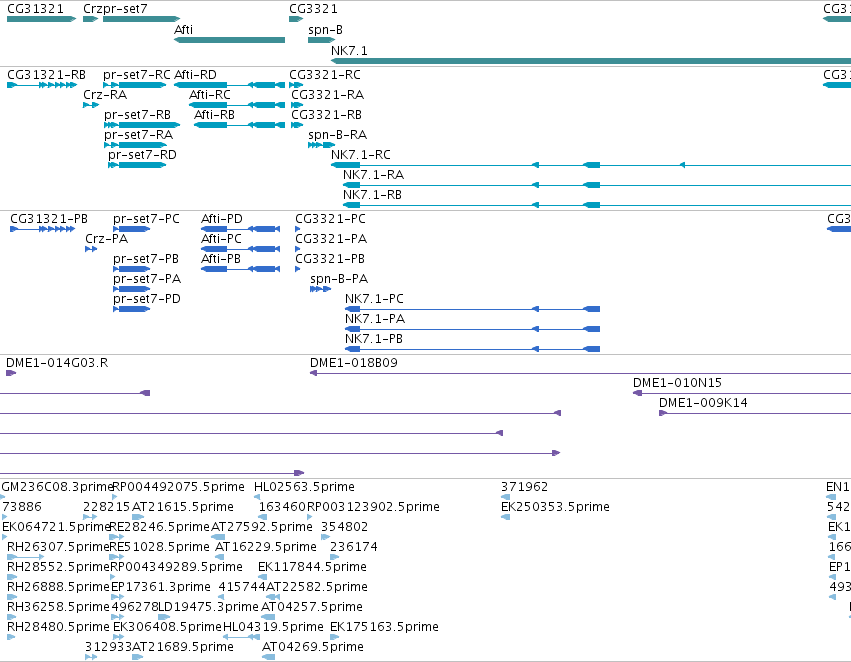Select the pr-set7-RC transcript label
This screenshot has height=662, width=851.
137,74
